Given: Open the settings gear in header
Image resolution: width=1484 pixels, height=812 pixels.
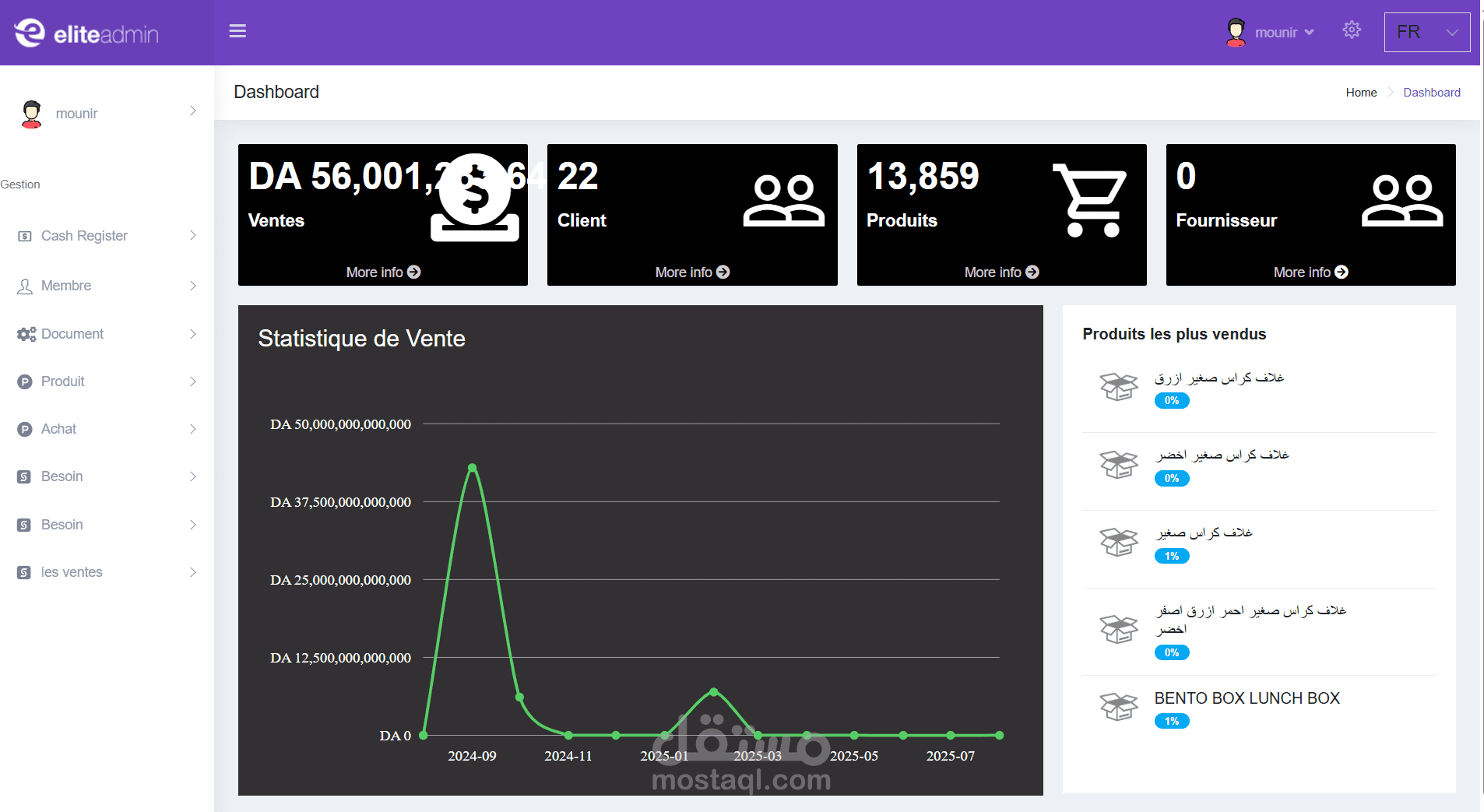Looking at the screenshot, I should (1352, 30).
